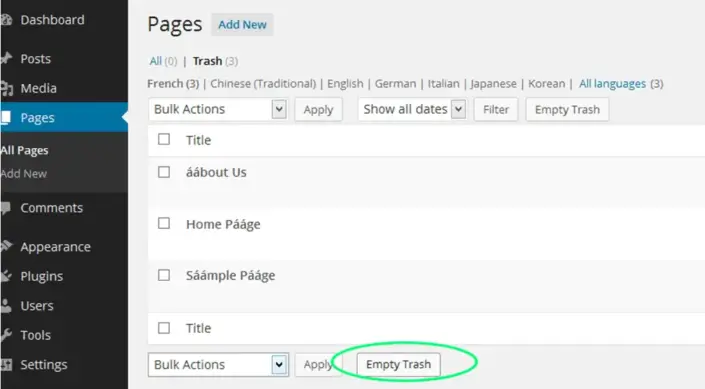The image size is (705, 389).
Task: Select the Plugins plug icon
Action: [5, 276]
